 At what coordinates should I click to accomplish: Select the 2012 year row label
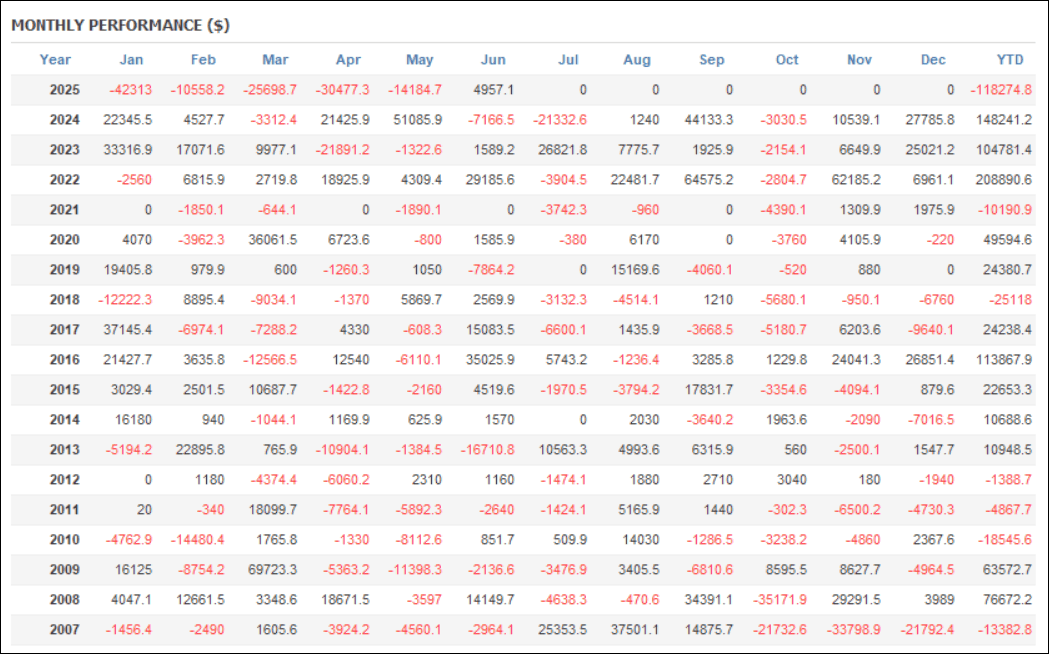click(64, 479)
